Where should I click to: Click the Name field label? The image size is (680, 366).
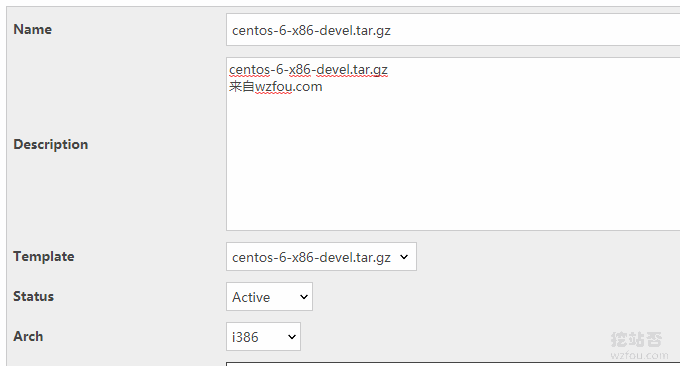click(33, 29)
